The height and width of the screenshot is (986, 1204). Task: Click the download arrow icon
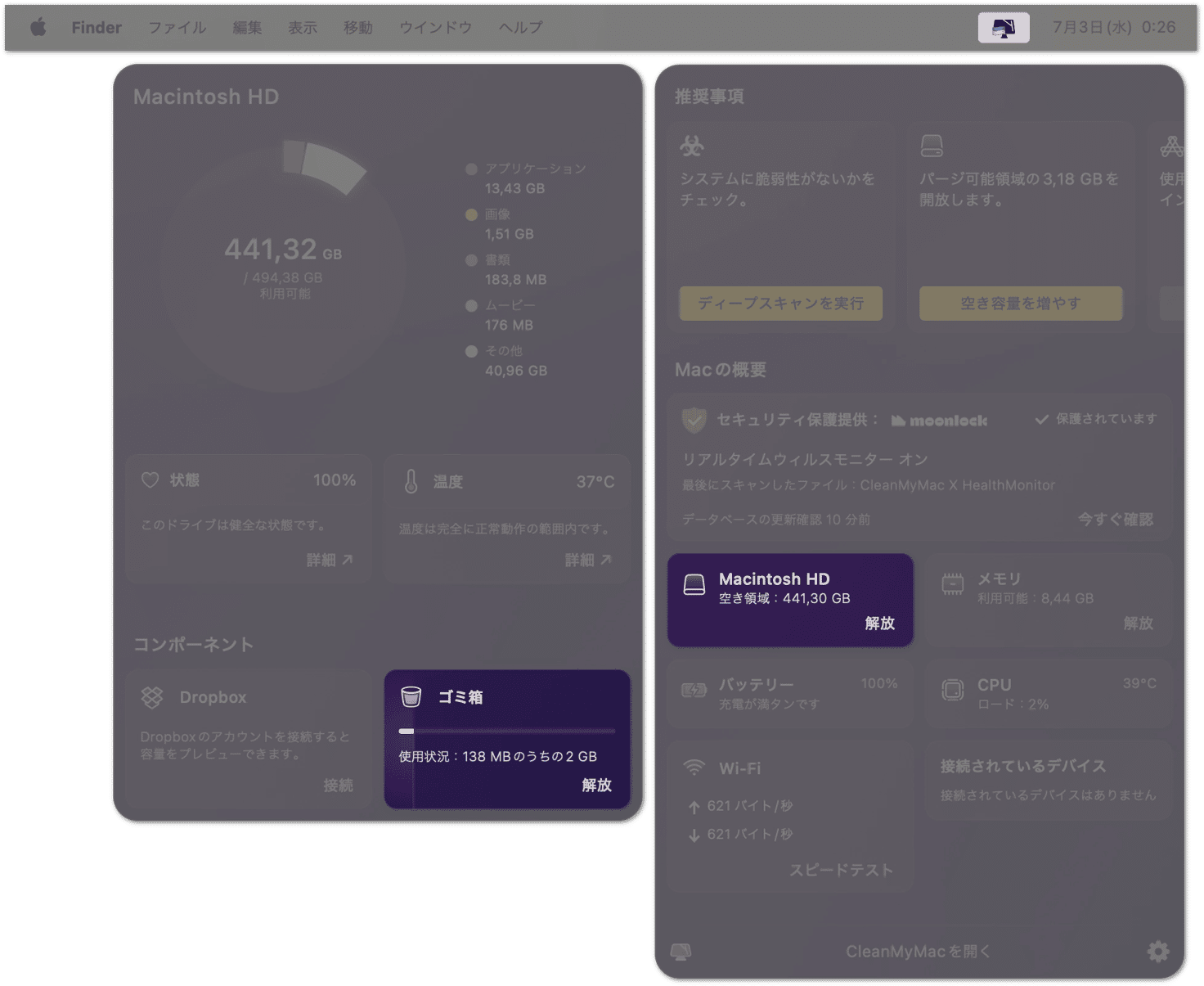tap(694, 835)
